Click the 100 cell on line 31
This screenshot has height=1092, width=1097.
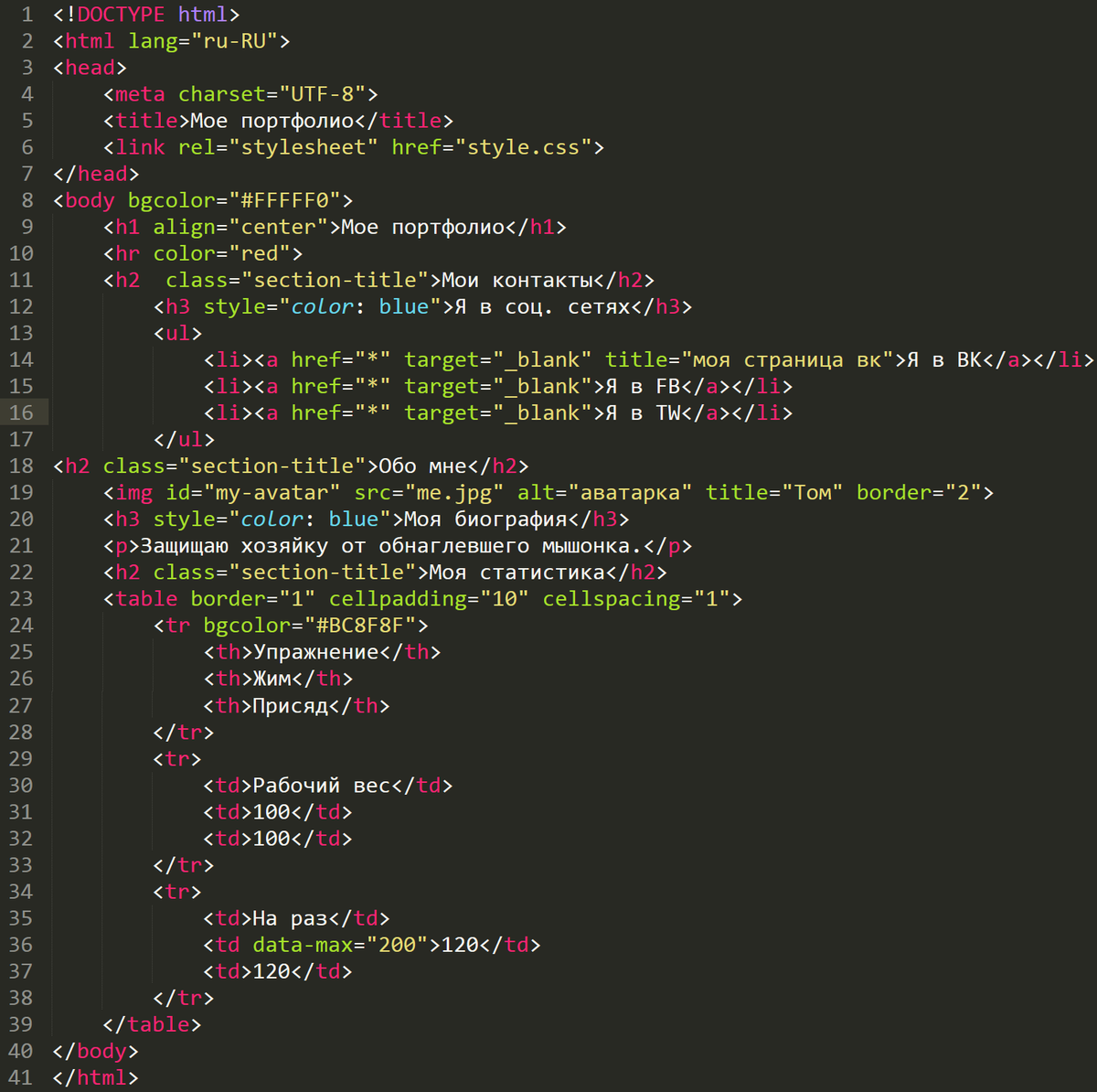coord(272,812)
